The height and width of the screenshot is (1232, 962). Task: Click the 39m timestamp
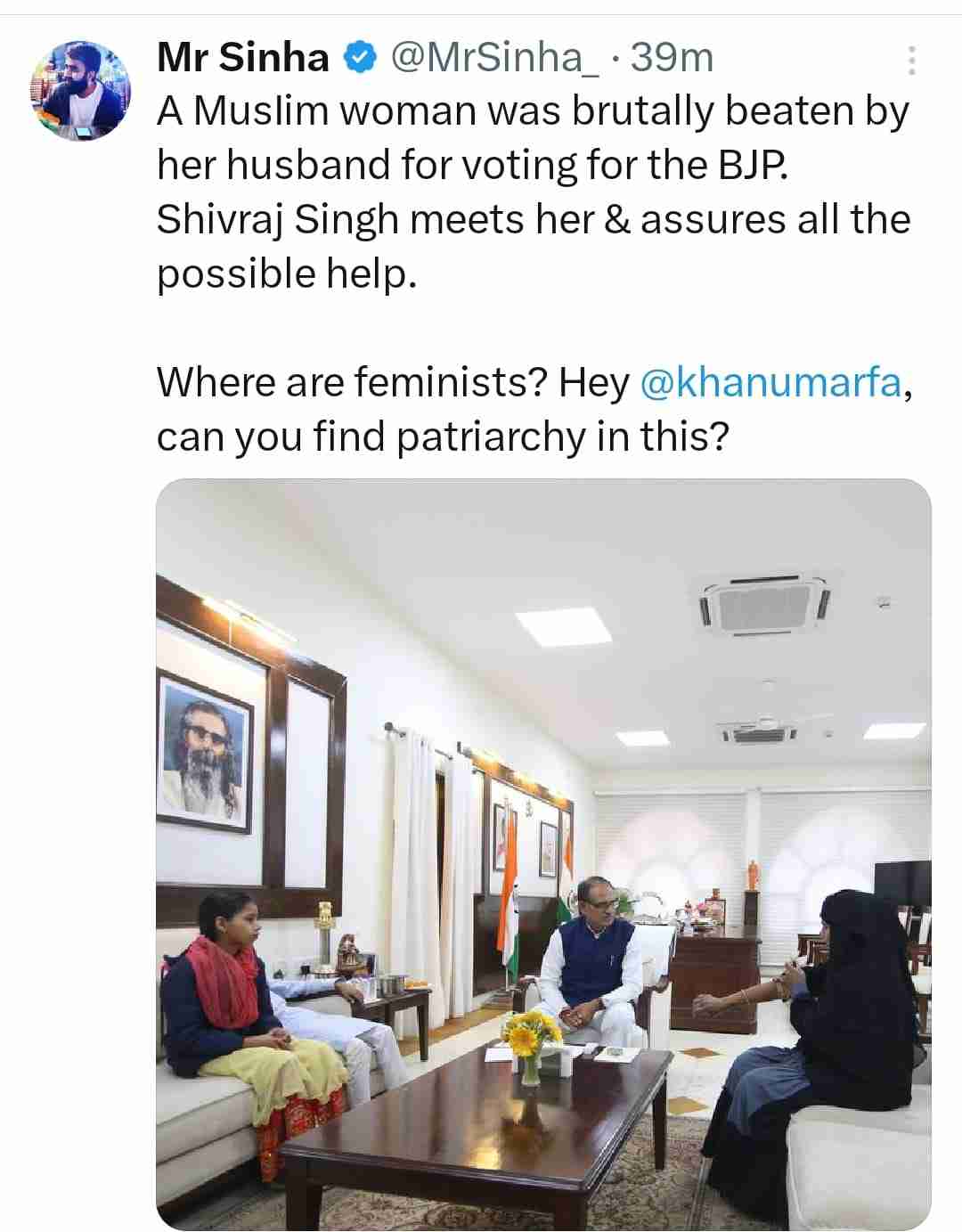[673, 58]
